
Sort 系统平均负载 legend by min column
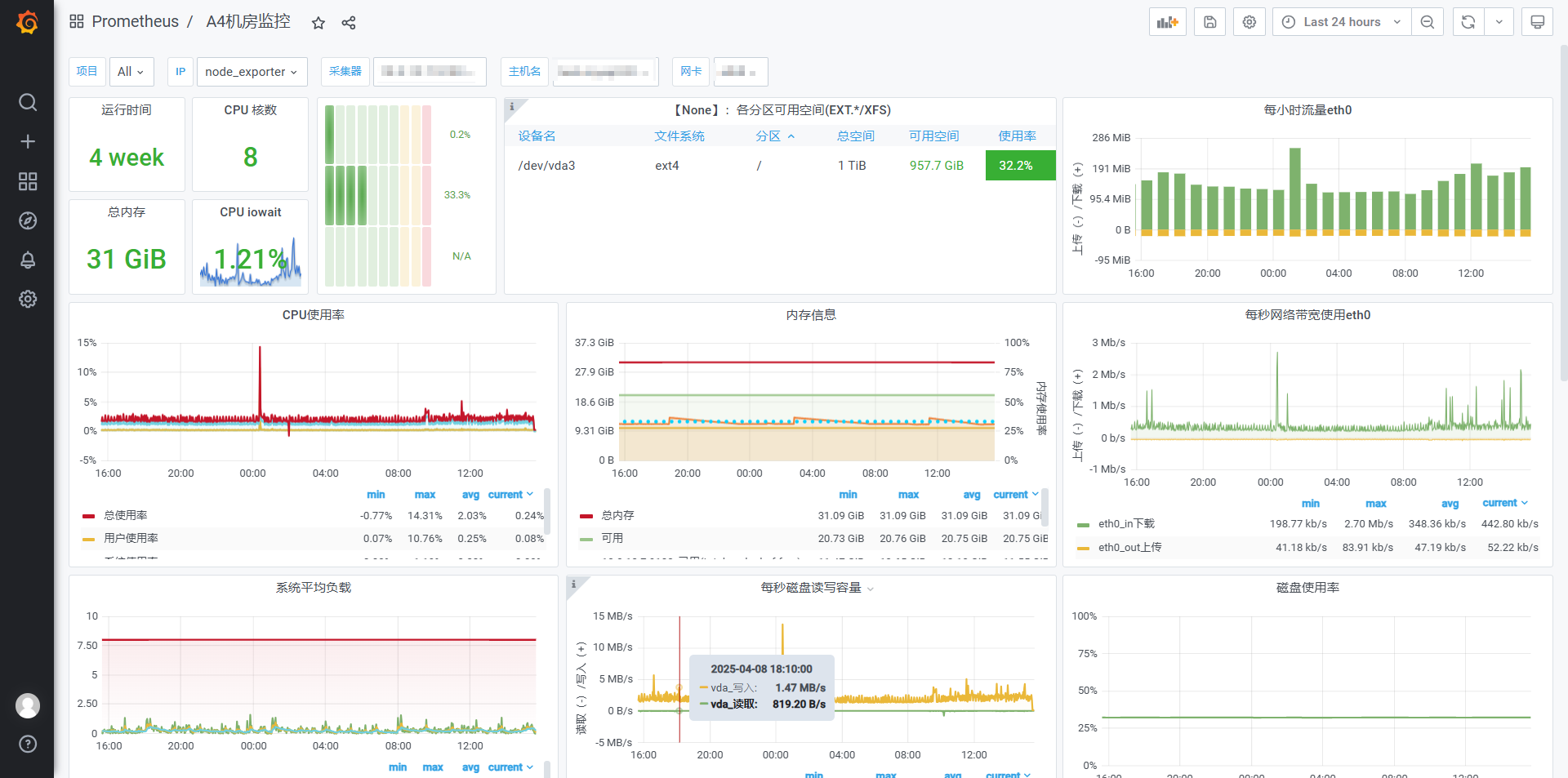pos(398,767)
